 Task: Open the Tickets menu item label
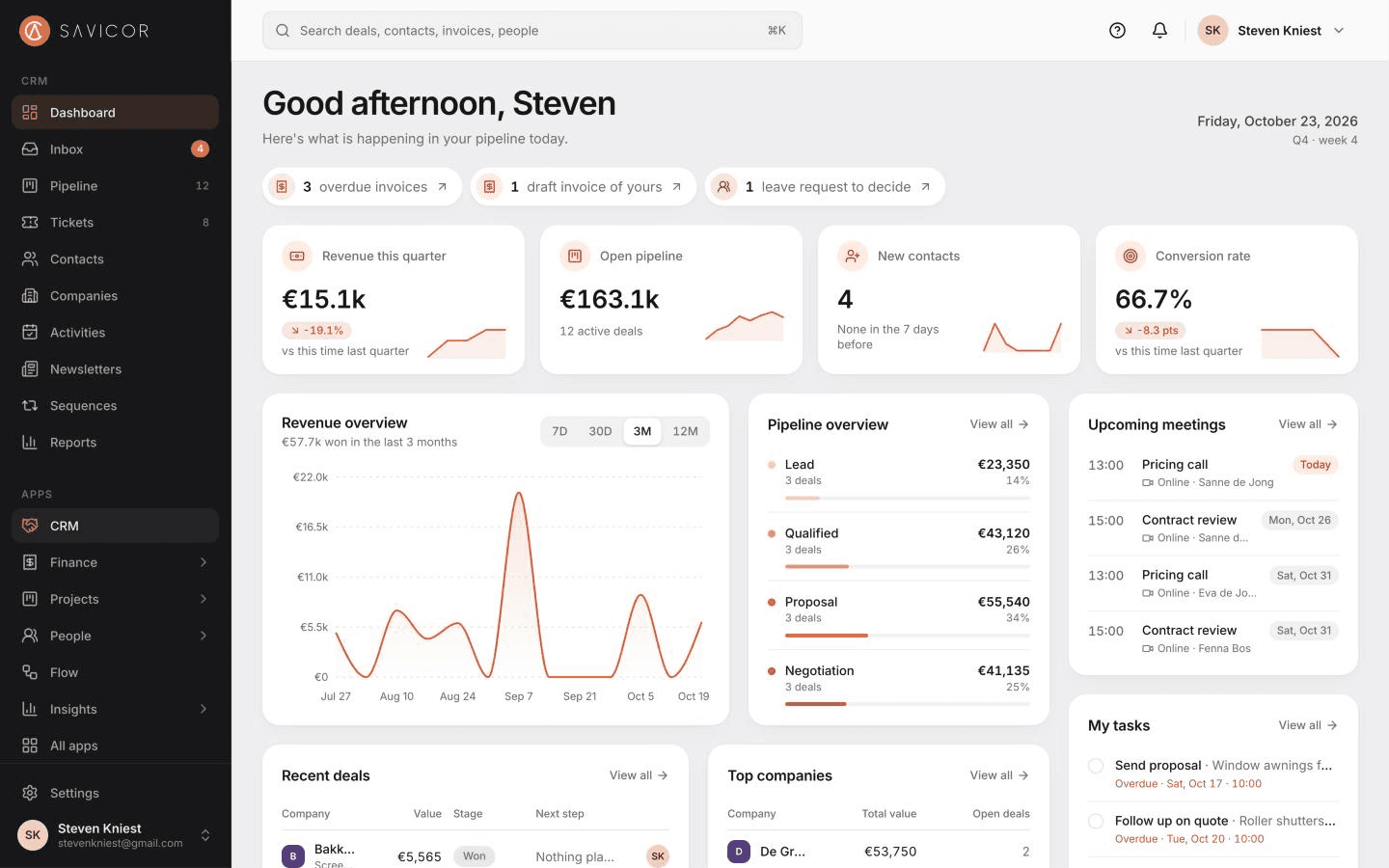[x=71, y=223]
